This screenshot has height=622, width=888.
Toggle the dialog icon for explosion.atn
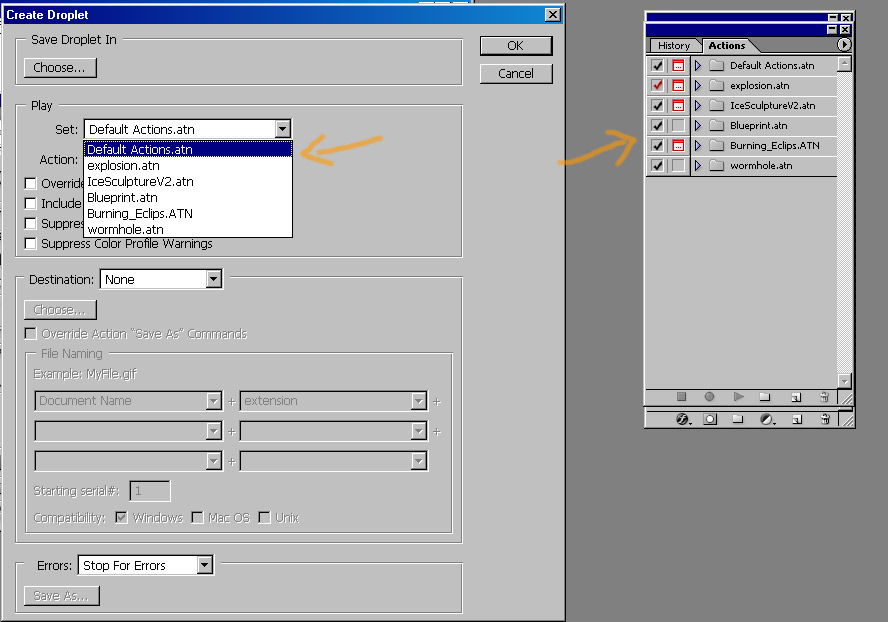678,86
